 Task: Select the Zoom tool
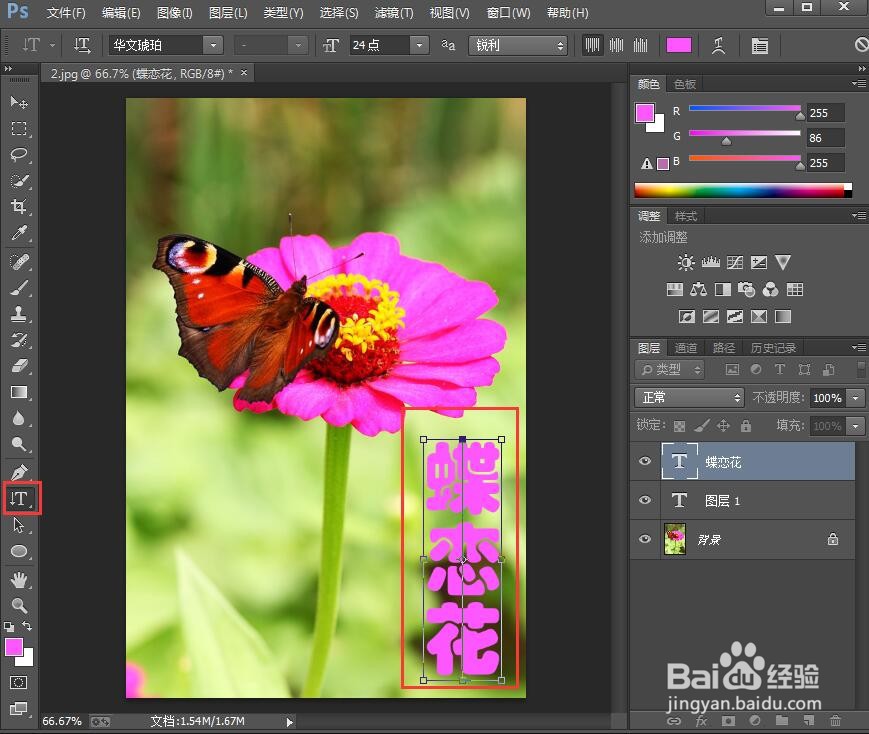click(x=19, y=605)
